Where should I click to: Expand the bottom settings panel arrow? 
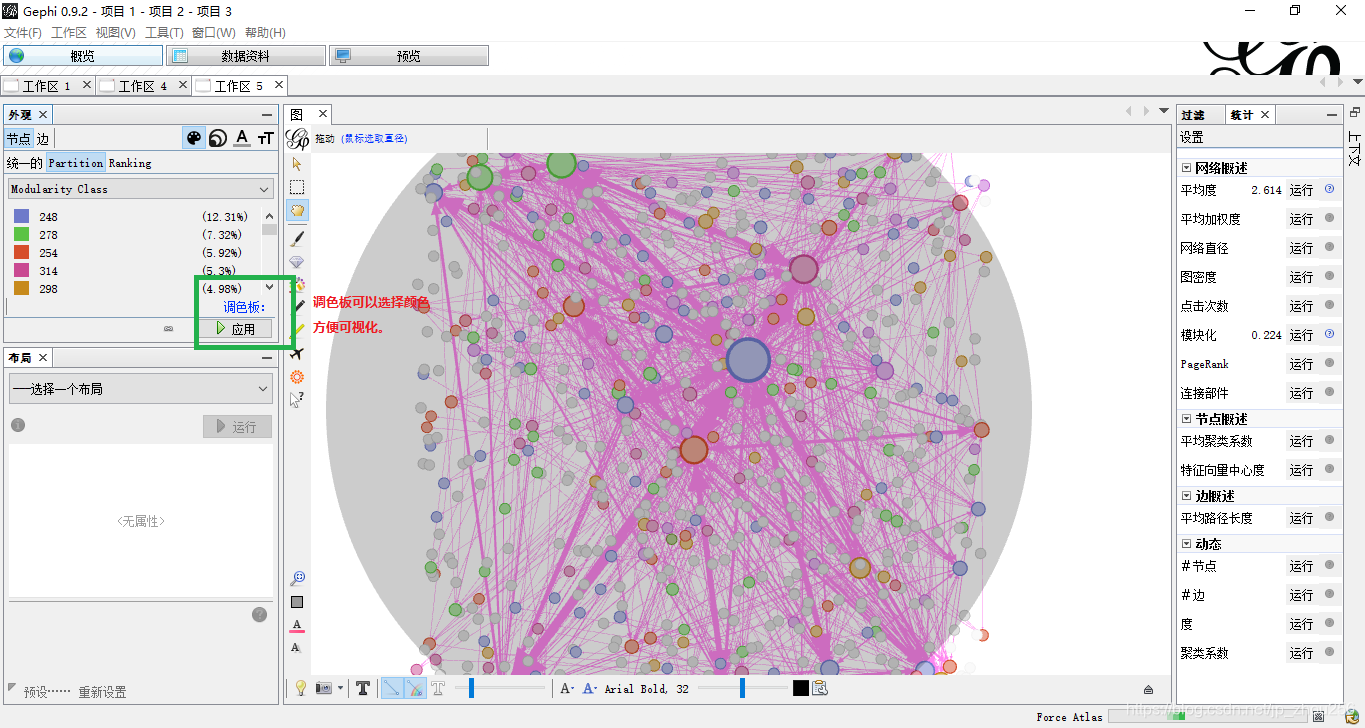pos(1148,689)
